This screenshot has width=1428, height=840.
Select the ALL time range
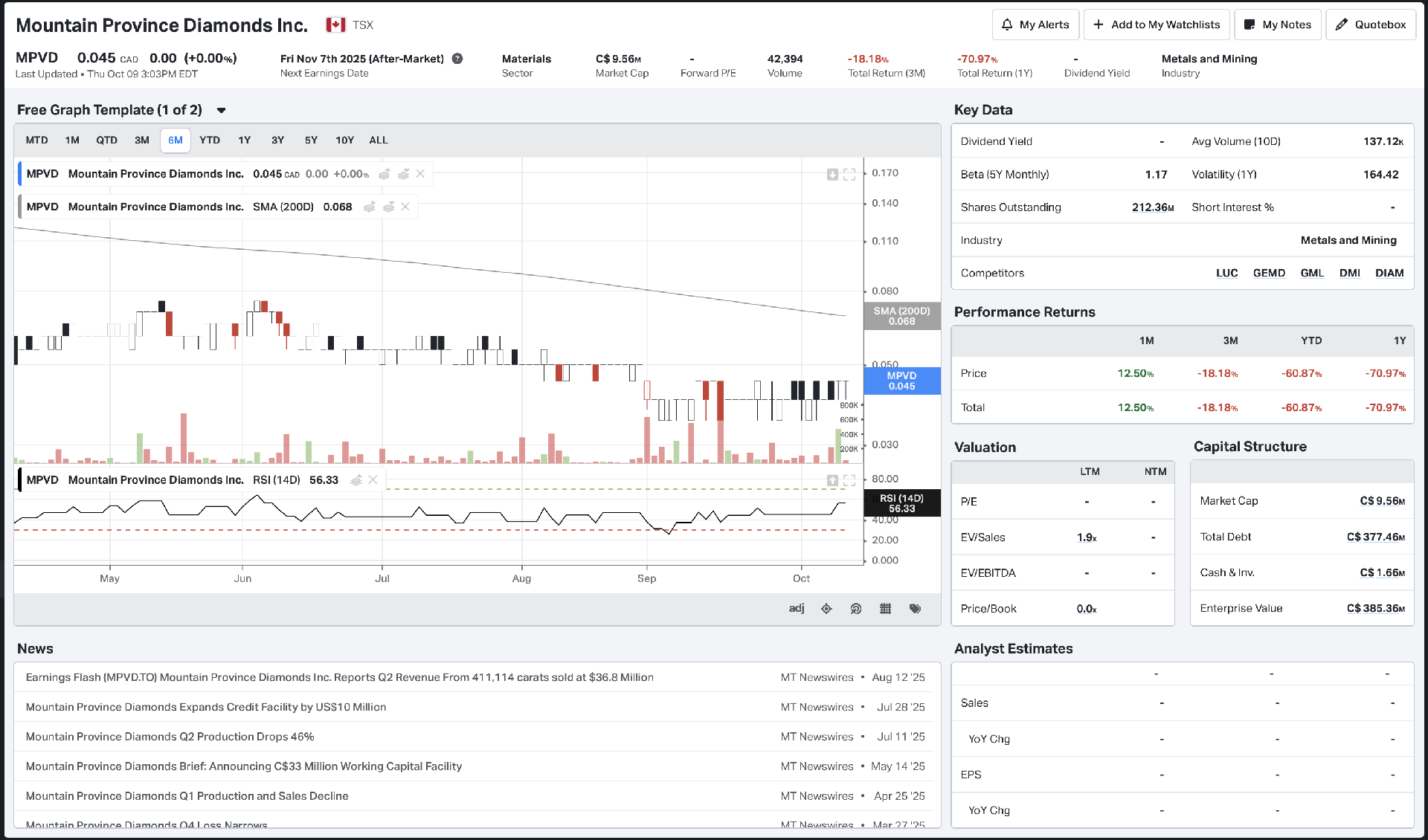coord(379,140)
